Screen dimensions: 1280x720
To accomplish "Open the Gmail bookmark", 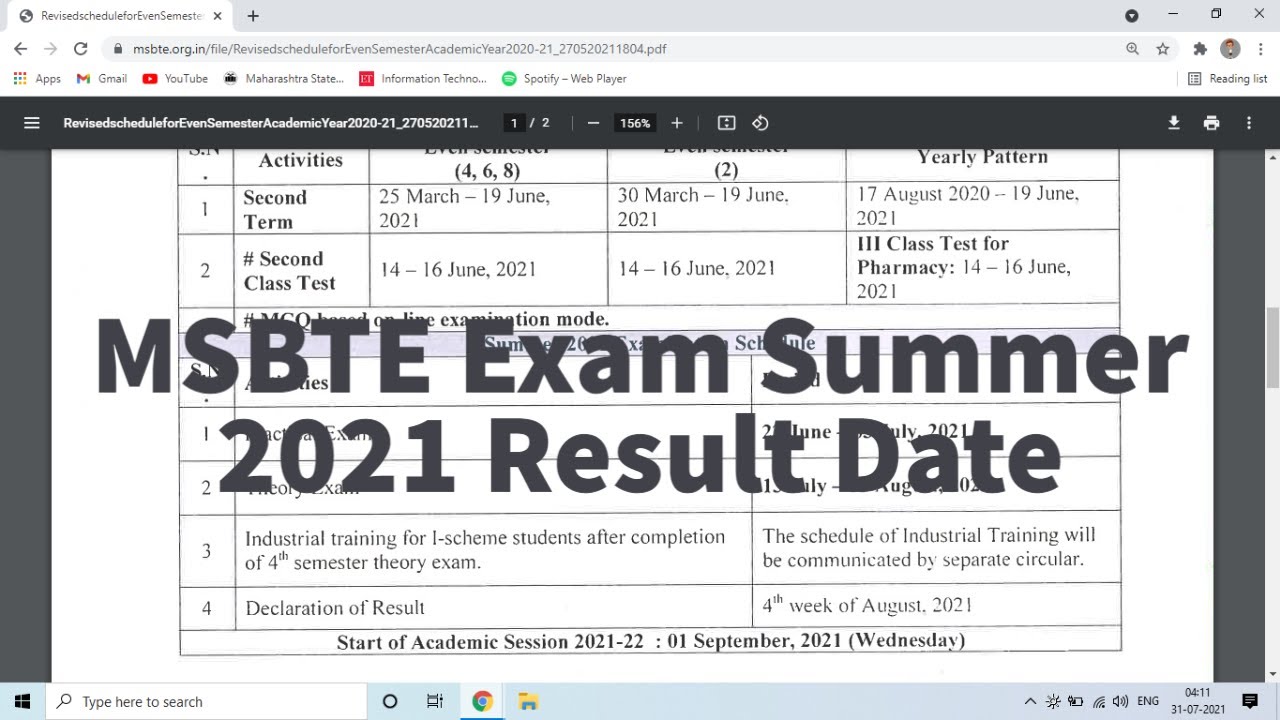I will point(102,78).
